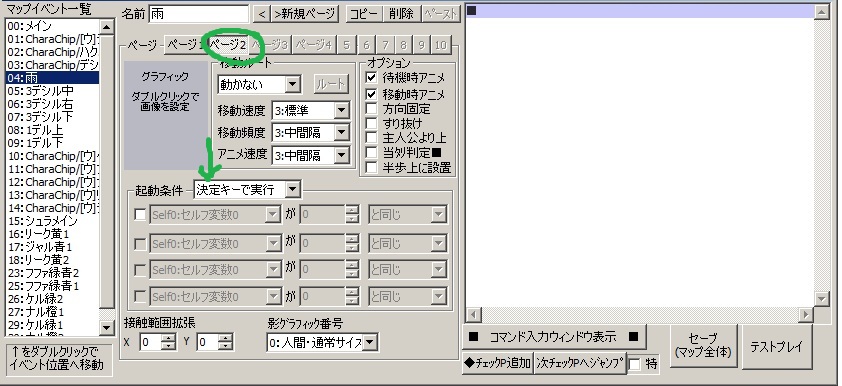This screenshot has width=842, height=386.
Task: Click the コピー button
Action: click(365, 14)
